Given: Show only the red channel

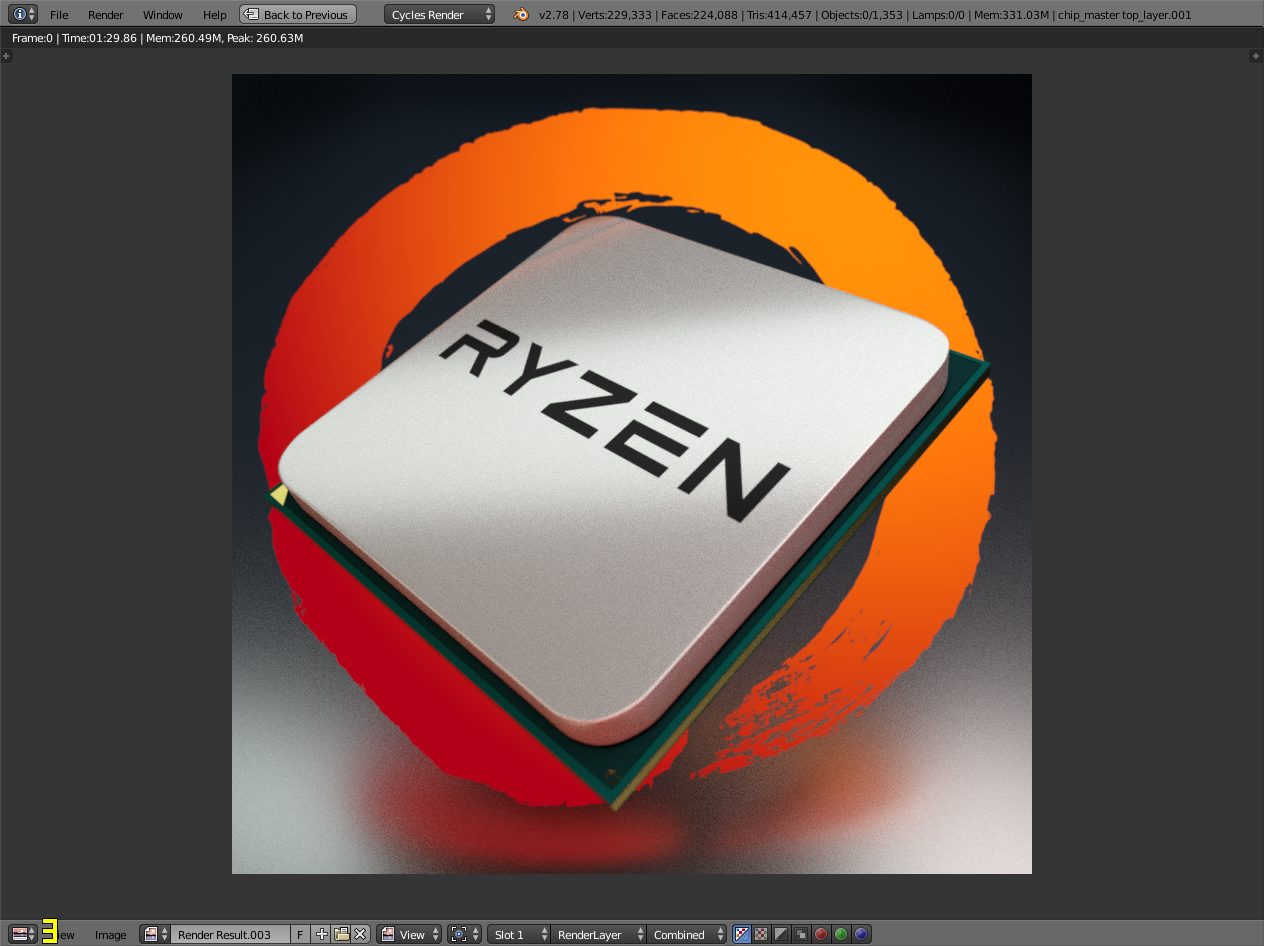Looking at the screenshot, I should point(821,934).
